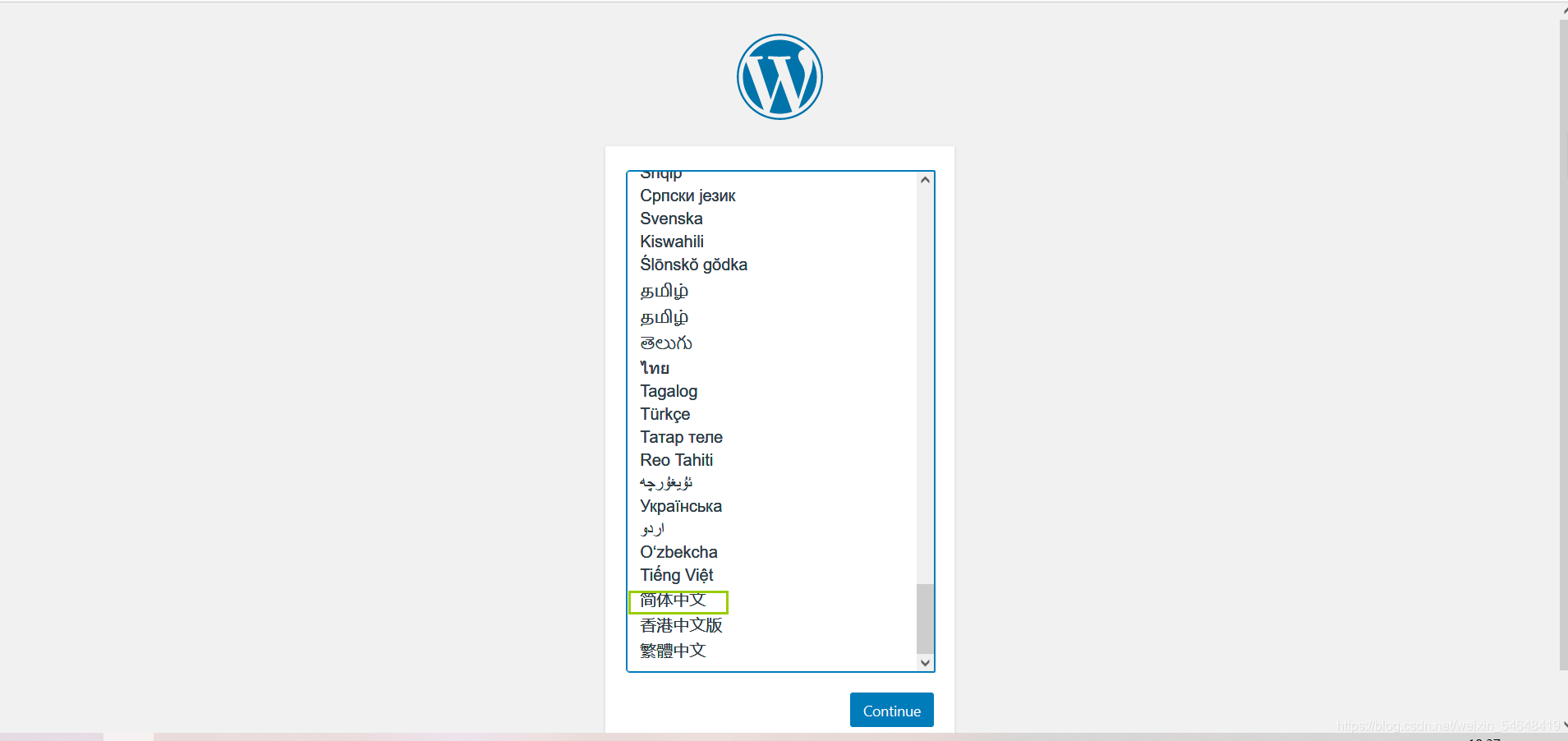
Task: Click the page vertical scrollbar
Action: 1563,345
